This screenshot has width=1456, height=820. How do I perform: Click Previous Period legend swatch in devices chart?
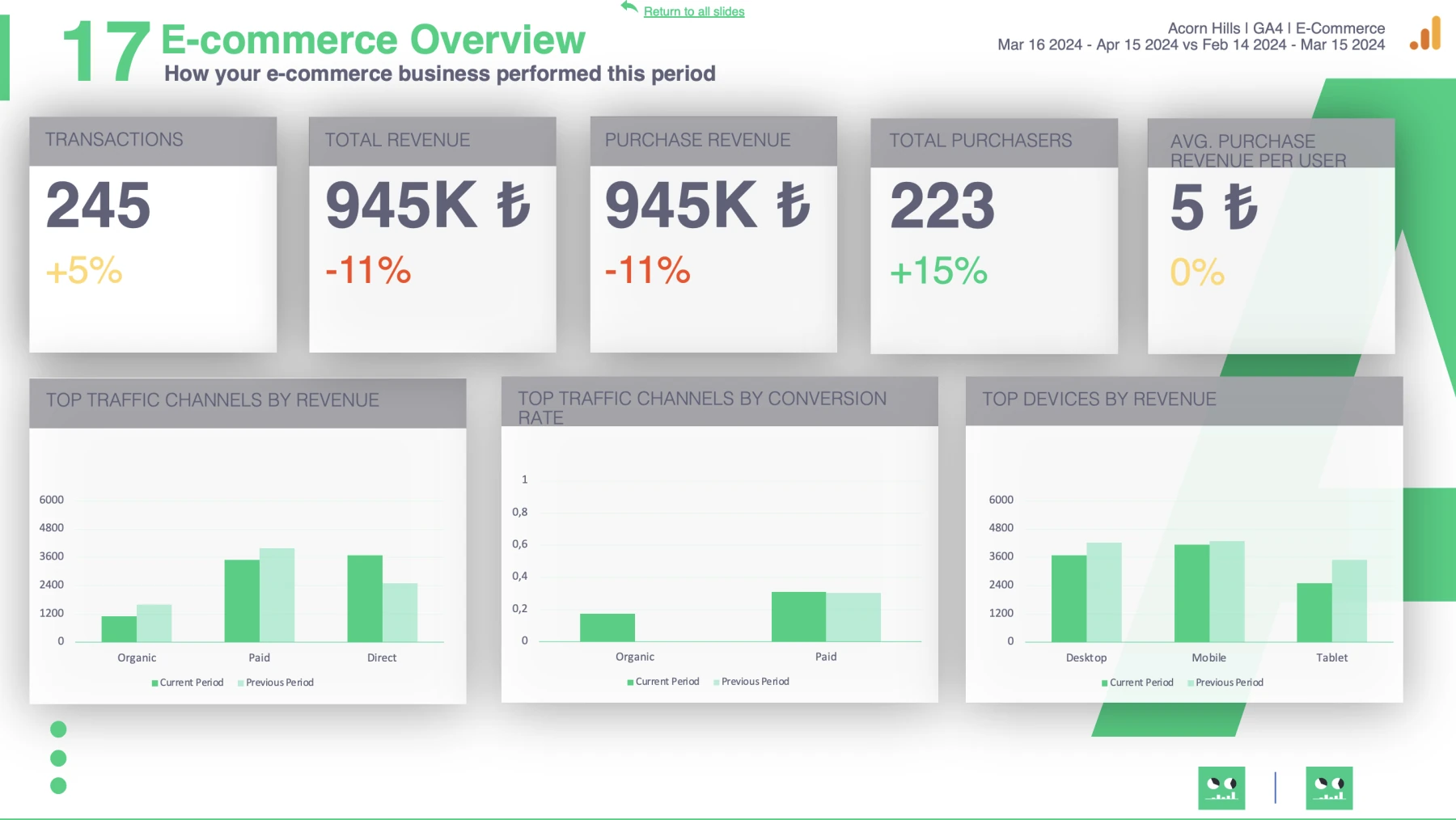(x=1191, y=683)
